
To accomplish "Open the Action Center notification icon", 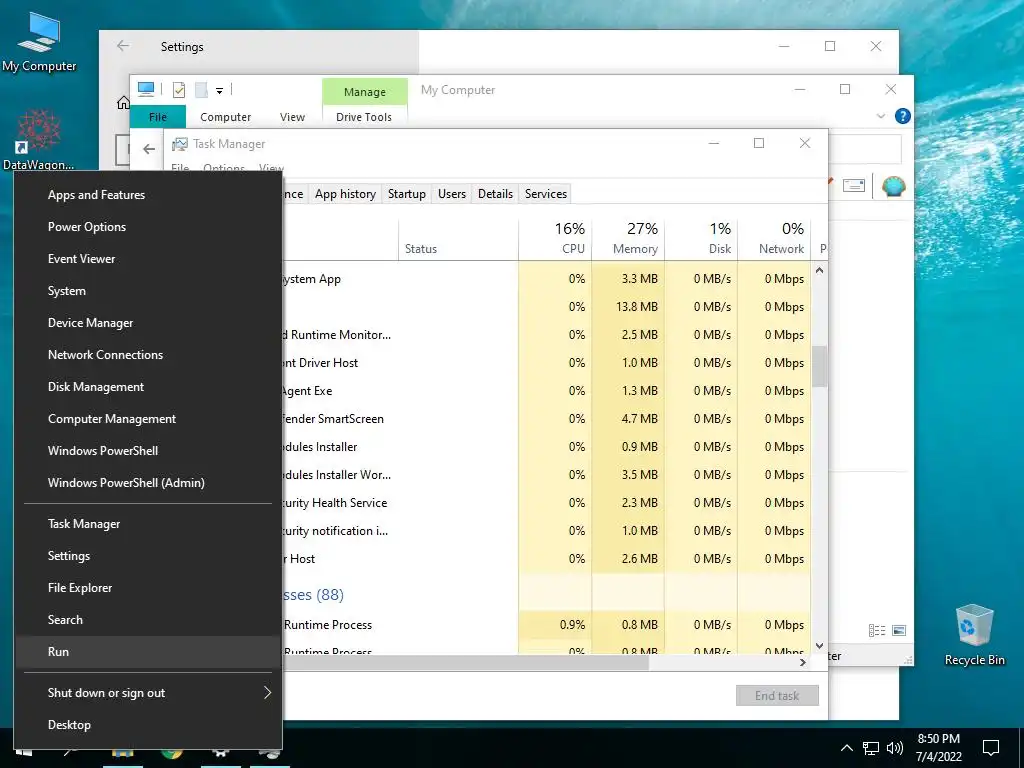I will point(991,748).
